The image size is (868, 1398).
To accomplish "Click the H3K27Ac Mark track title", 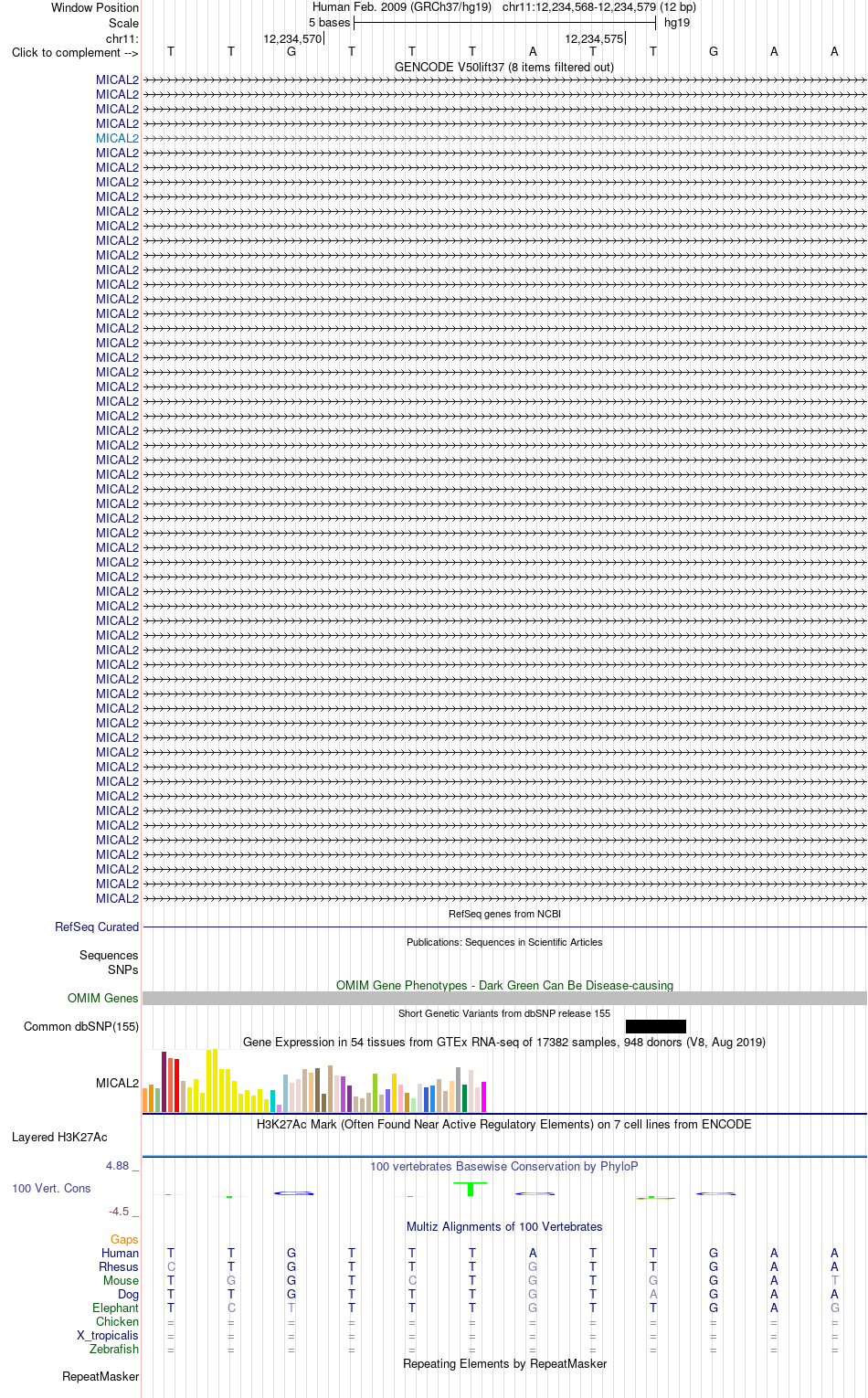I will [504, 1124].
